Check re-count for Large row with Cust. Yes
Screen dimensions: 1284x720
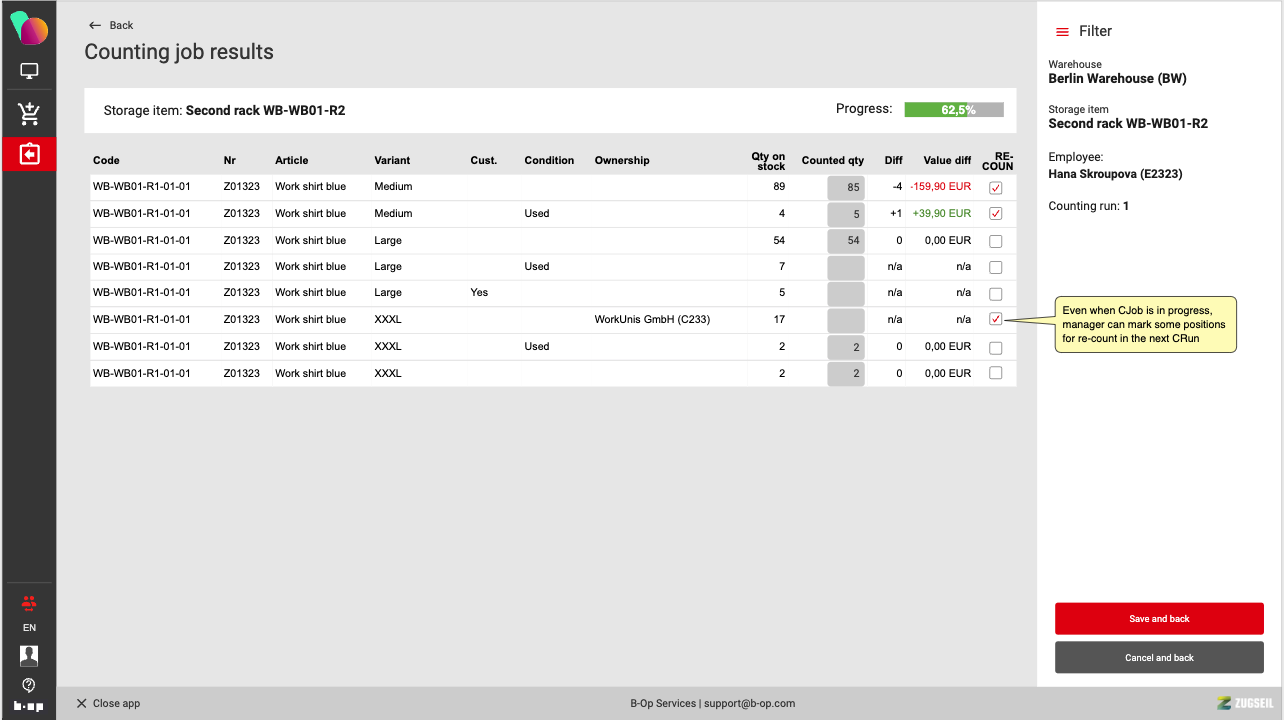point(995,294)
